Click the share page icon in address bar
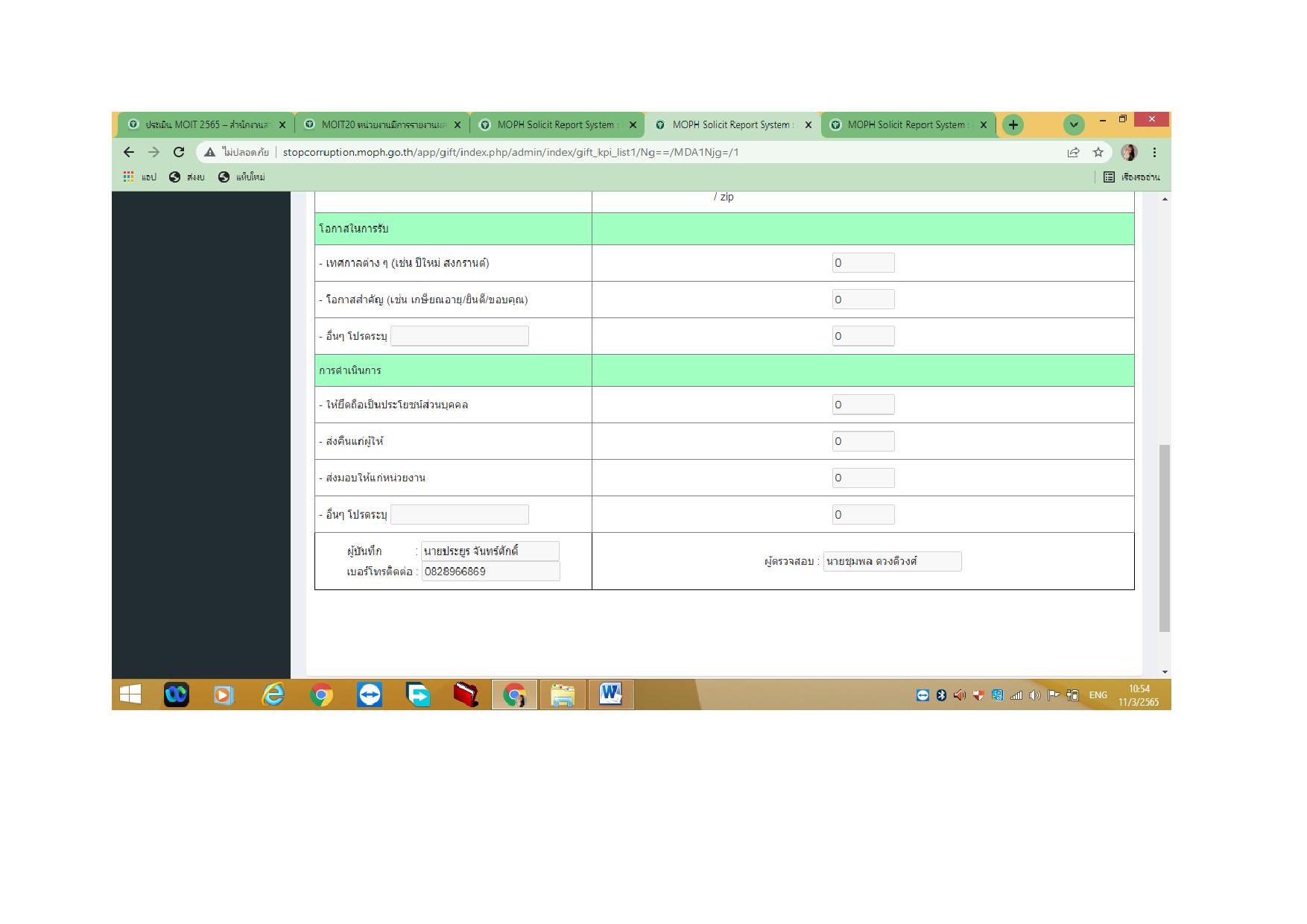Screen dimensions: 1307x924 click(1073, 152)
